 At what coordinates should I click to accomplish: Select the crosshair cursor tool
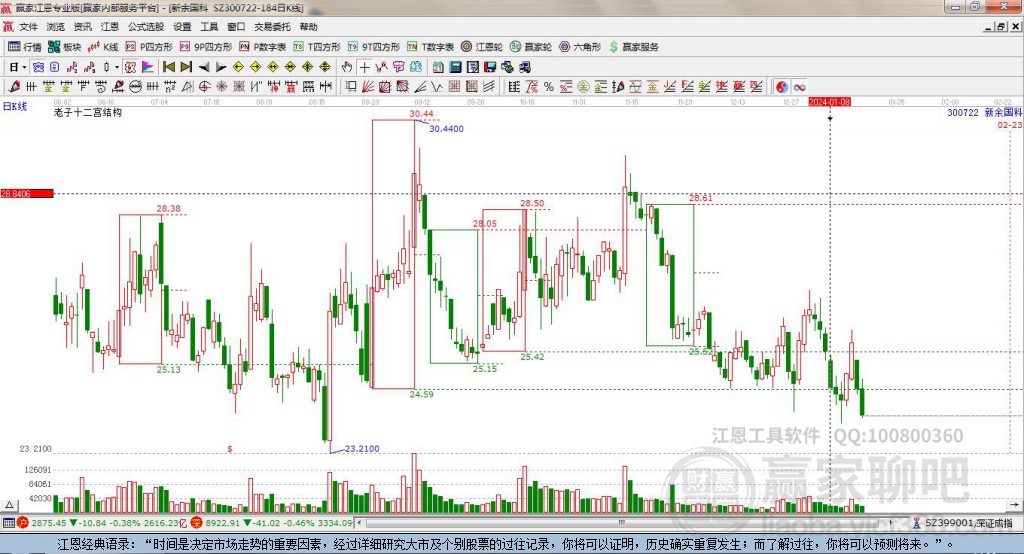point(364,67)
